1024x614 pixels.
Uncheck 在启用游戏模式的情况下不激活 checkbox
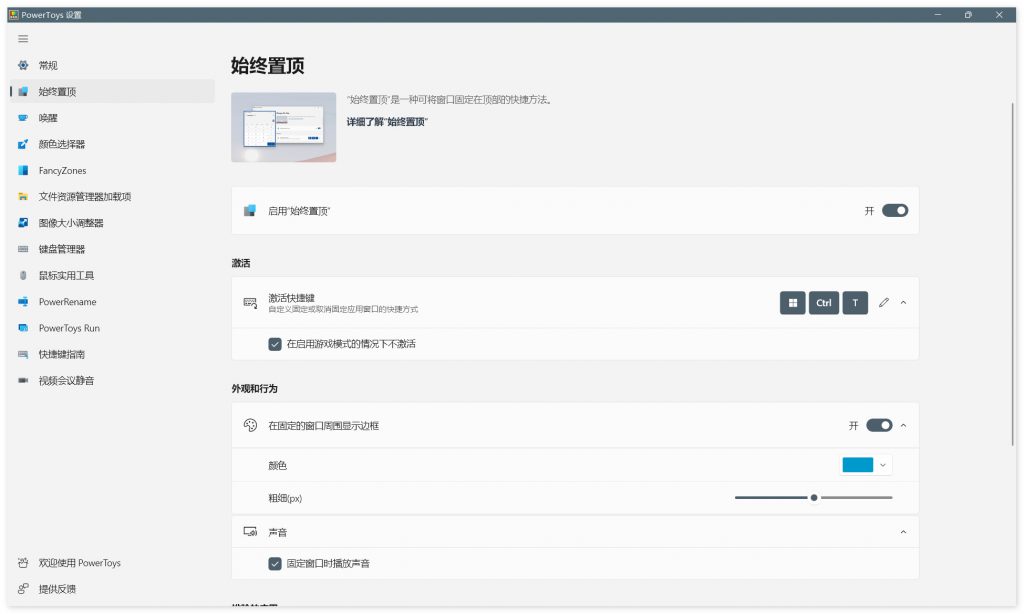[275, 344]
